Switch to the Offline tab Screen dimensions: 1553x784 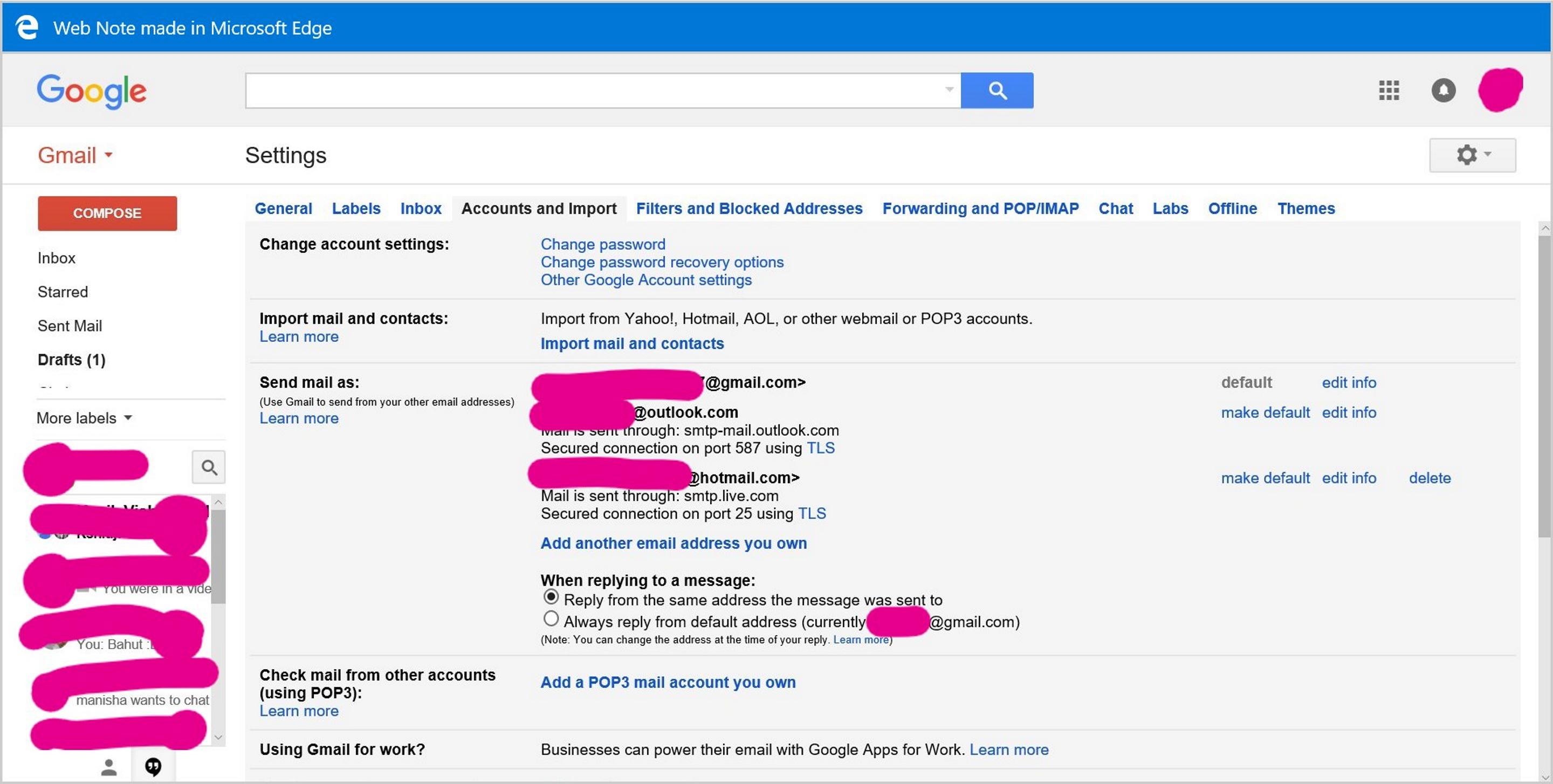point(1232,209)
